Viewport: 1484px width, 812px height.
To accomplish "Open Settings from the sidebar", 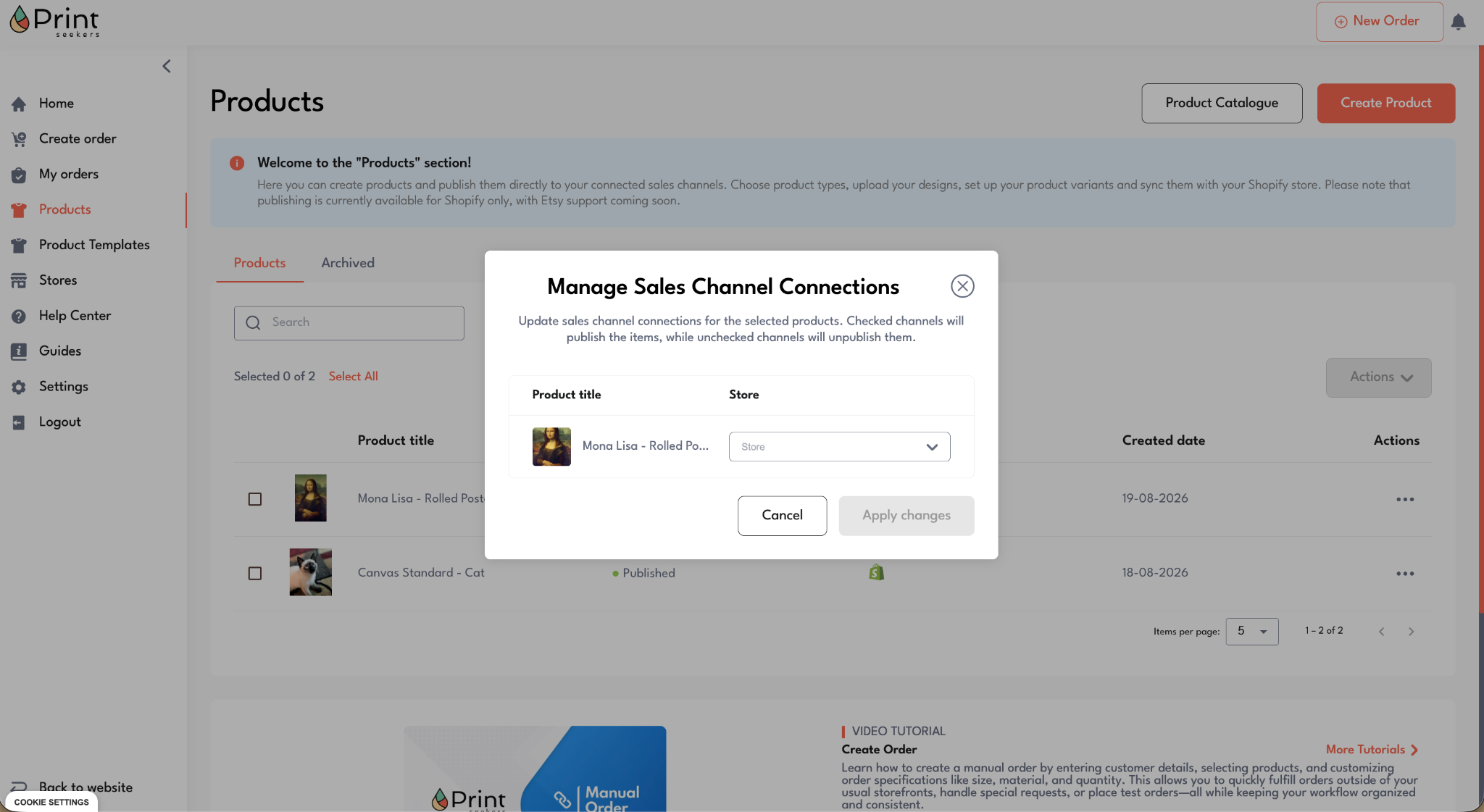I will coord(64,387).
